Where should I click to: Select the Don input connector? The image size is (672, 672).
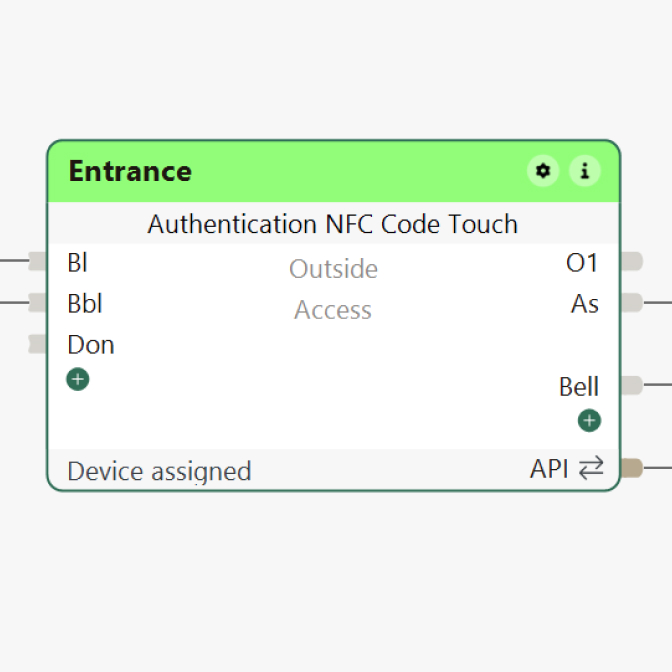[38, 344]
